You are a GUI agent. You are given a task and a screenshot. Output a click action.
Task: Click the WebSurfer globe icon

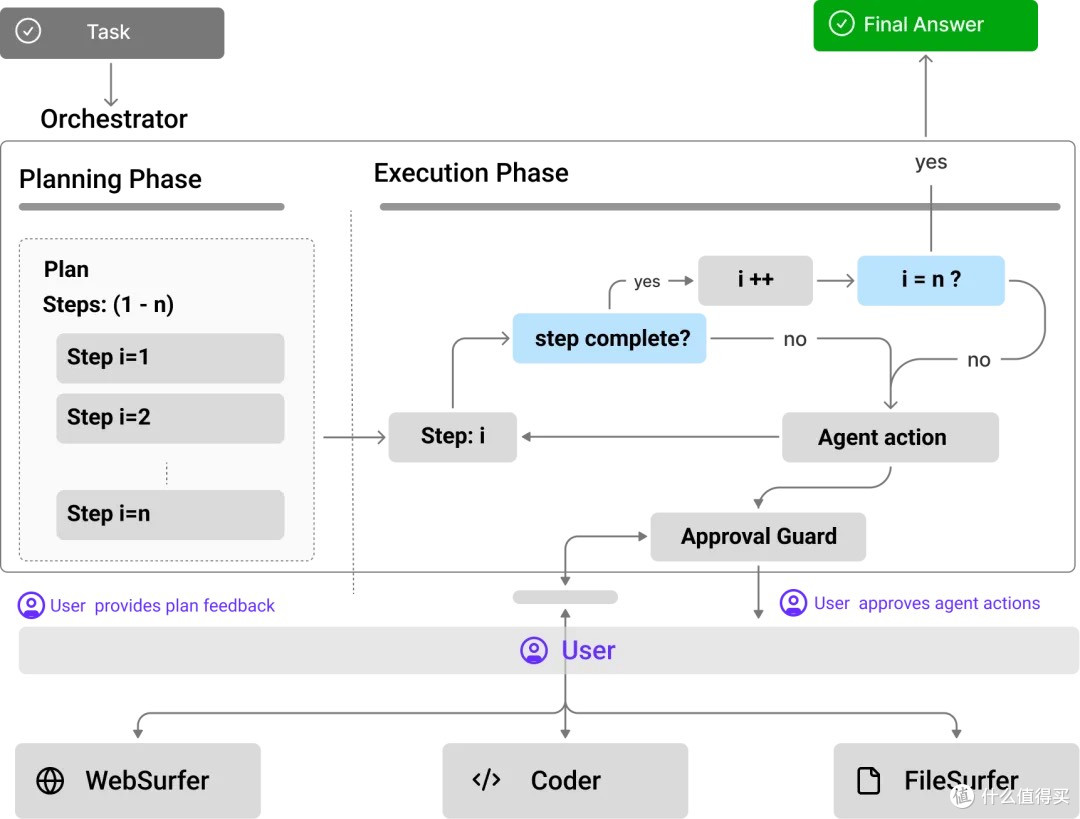(50, 781)
